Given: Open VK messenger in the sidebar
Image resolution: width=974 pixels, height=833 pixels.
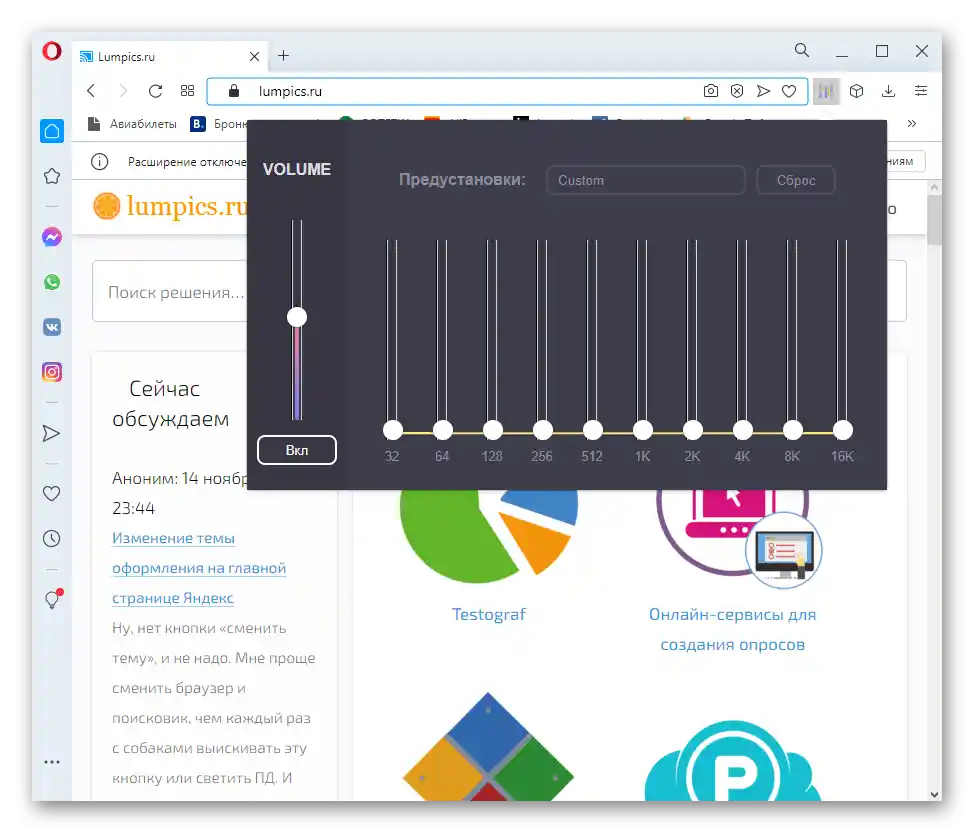Looking at the screenshot, I should [x=52, y=327].
